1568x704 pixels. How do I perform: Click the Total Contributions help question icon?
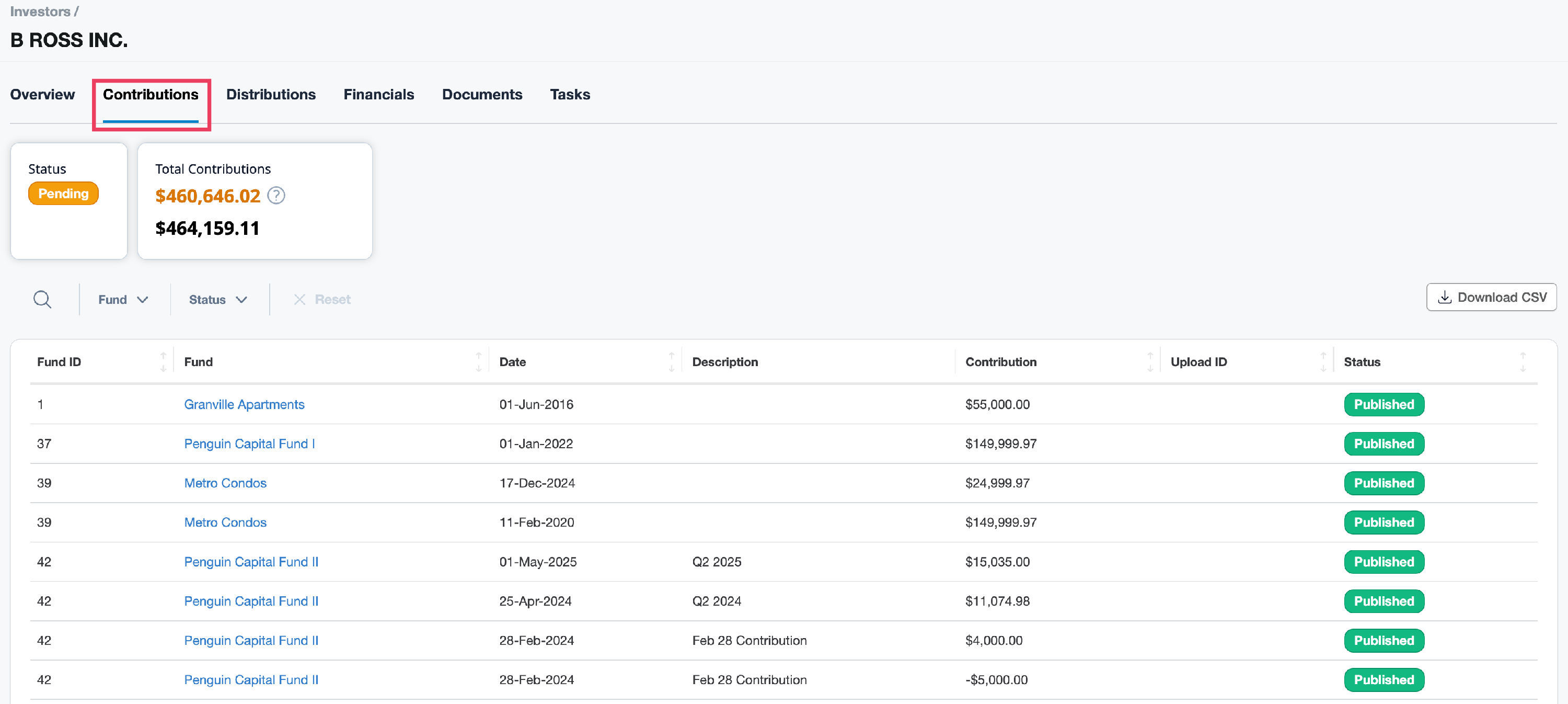point(276,196)
